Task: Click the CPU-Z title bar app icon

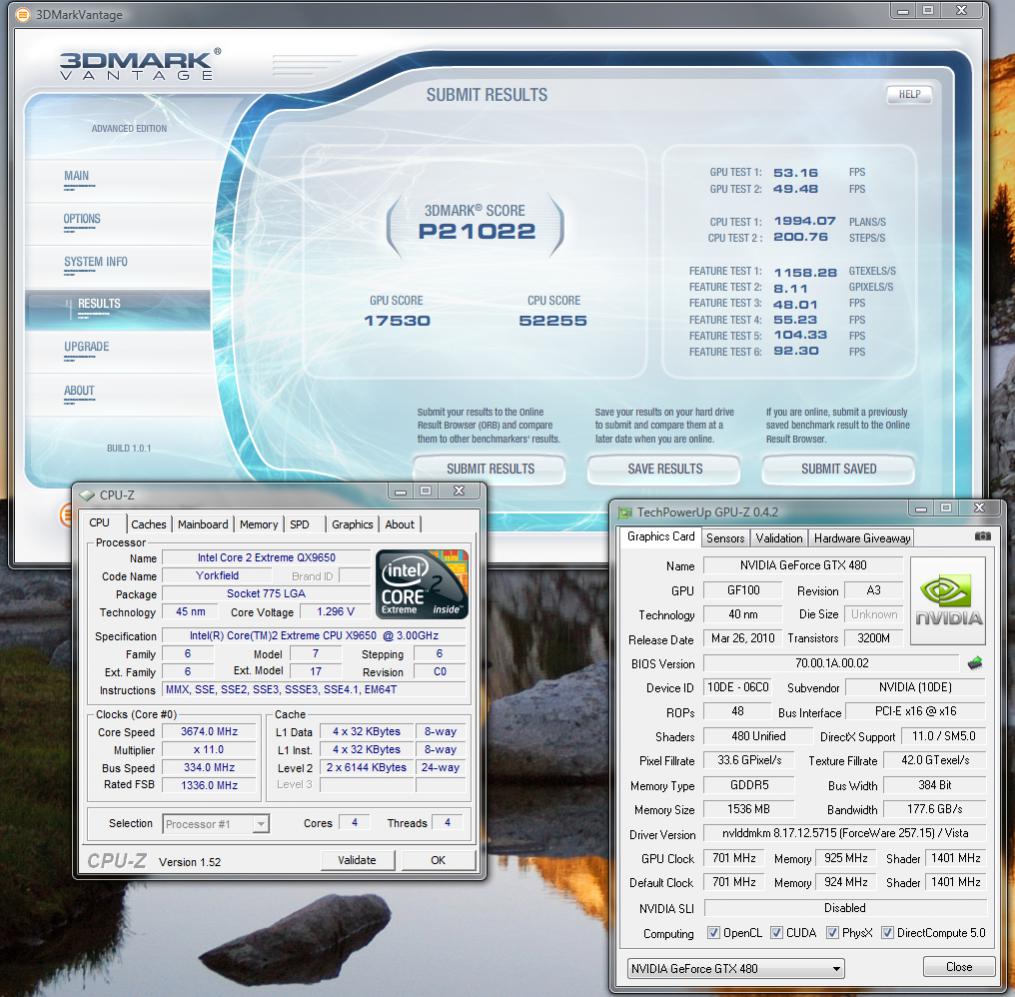Action: [x=87, y=495]
